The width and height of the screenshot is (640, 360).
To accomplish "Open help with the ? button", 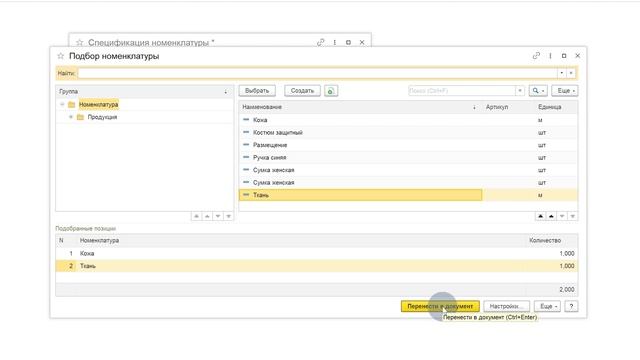I will (x=571, y=306).
